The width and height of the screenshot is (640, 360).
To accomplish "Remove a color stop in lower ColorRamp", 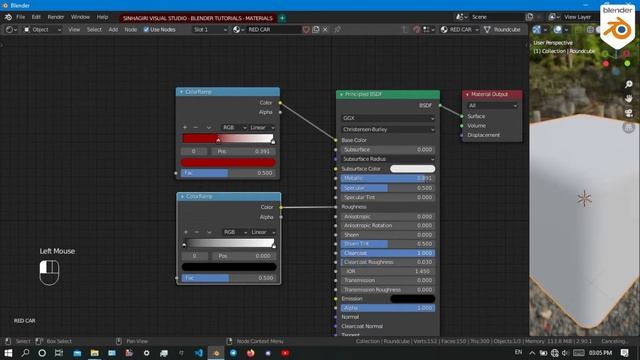I will [x=197, y=232].
